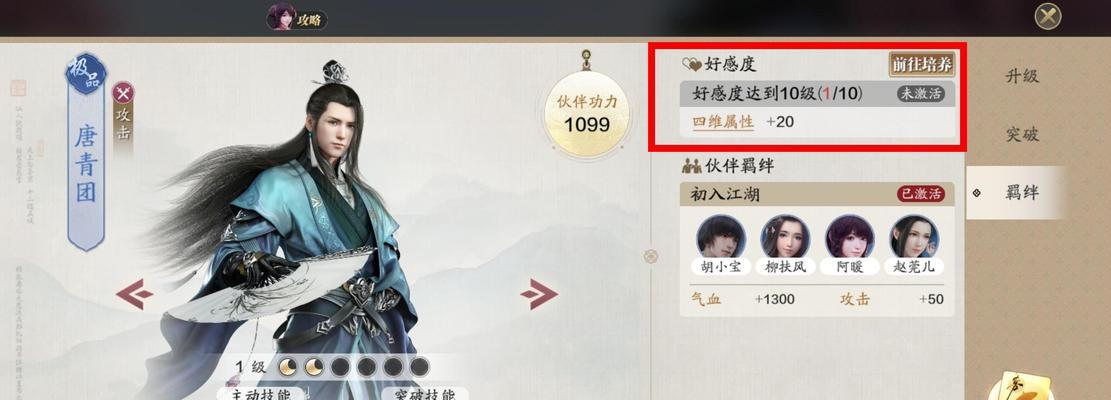
Task: Select 胡小宝 companion portrait
Action: 721,236
